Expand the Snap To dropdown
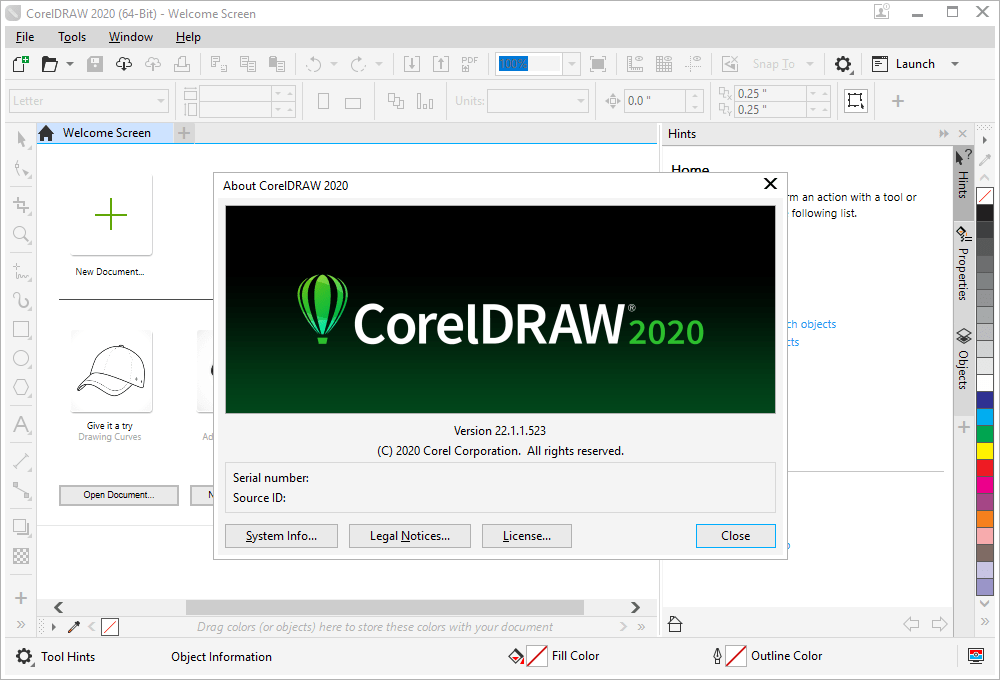 tap(810, 64)
